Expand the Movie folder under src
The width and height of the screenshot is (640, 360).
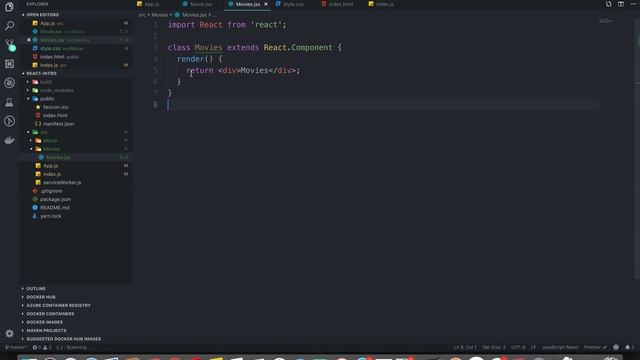coord(50,140)
